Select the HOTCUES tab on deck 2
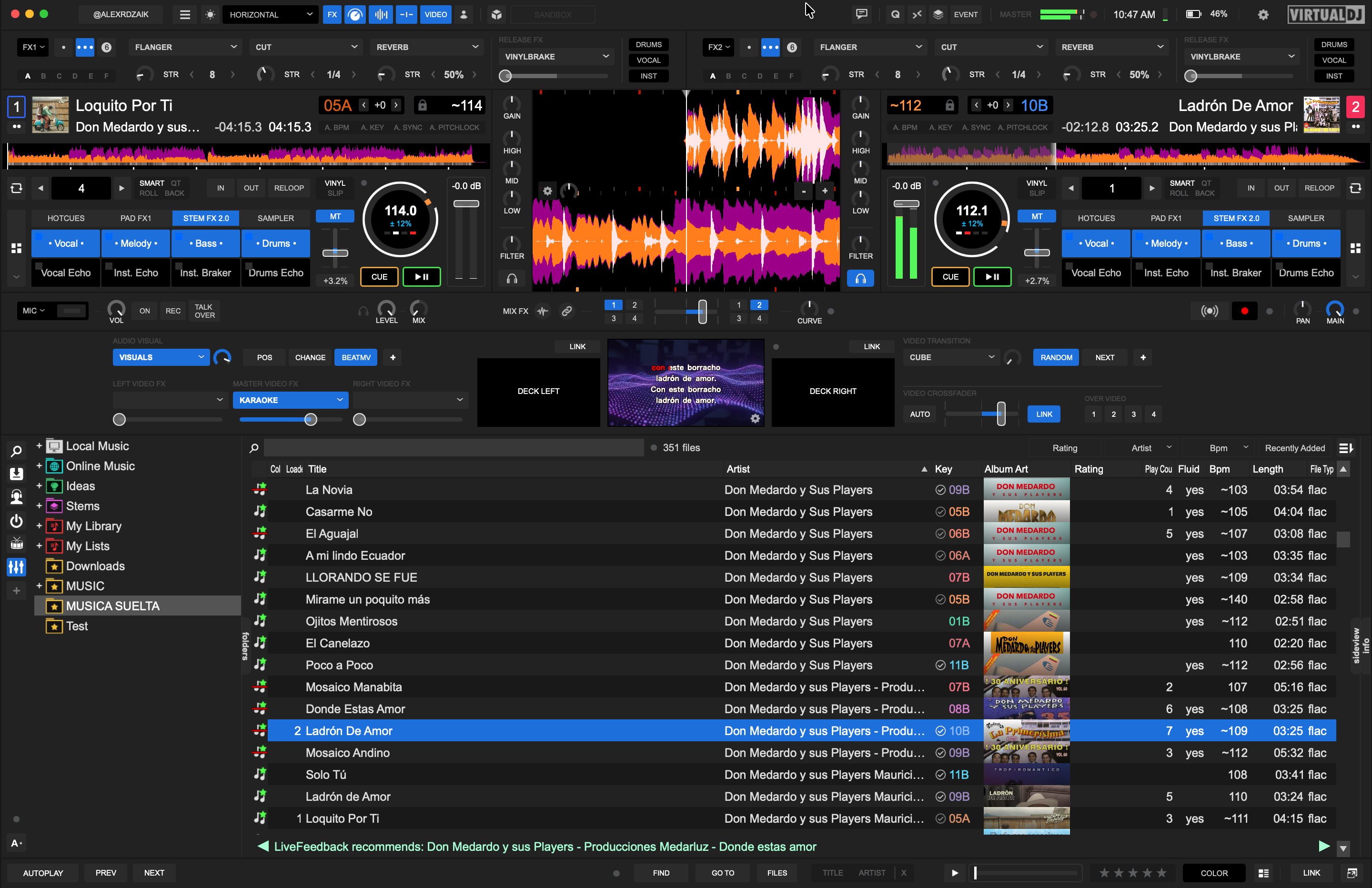1372x888 pixels. [1096, 219]
